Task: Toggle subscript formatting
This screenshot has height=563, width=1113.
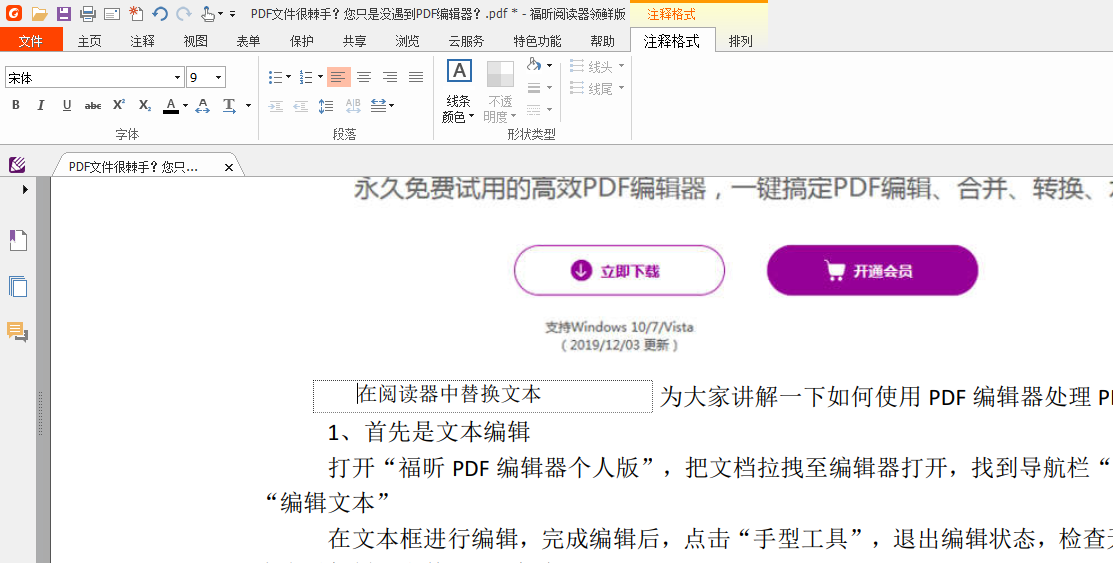Action: [145, 105]
